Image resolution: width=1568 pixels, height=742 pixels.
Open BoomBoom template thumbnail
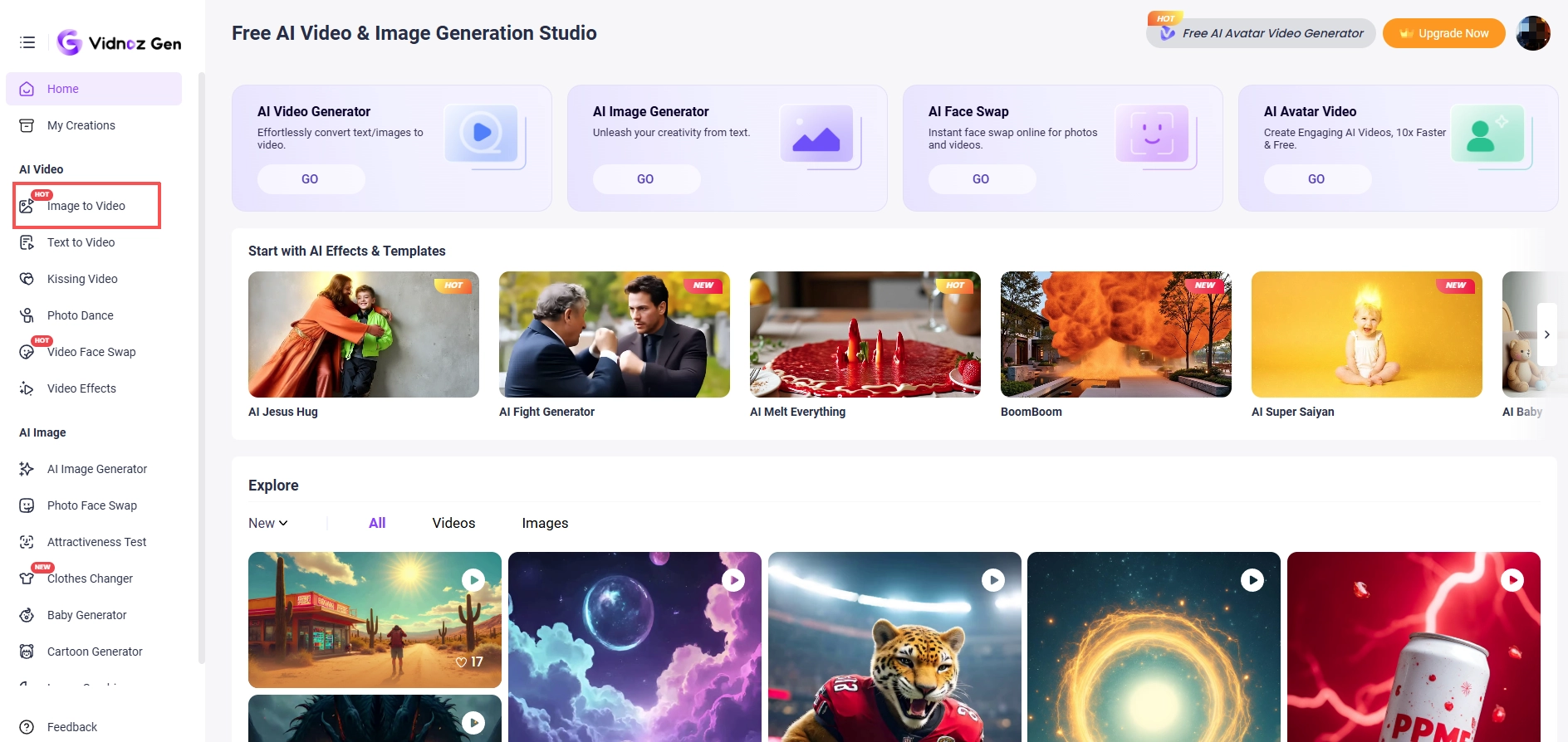click(1116, 334)
